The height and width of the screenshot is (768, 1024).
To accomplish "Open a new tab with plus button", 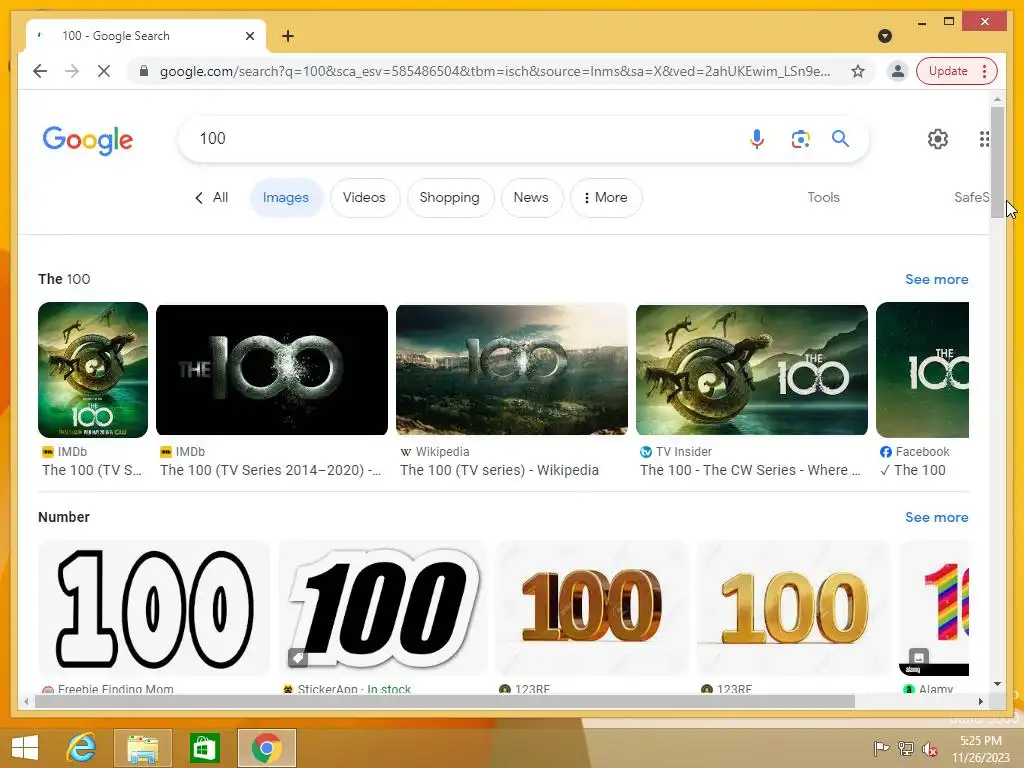I will point(288,36).
